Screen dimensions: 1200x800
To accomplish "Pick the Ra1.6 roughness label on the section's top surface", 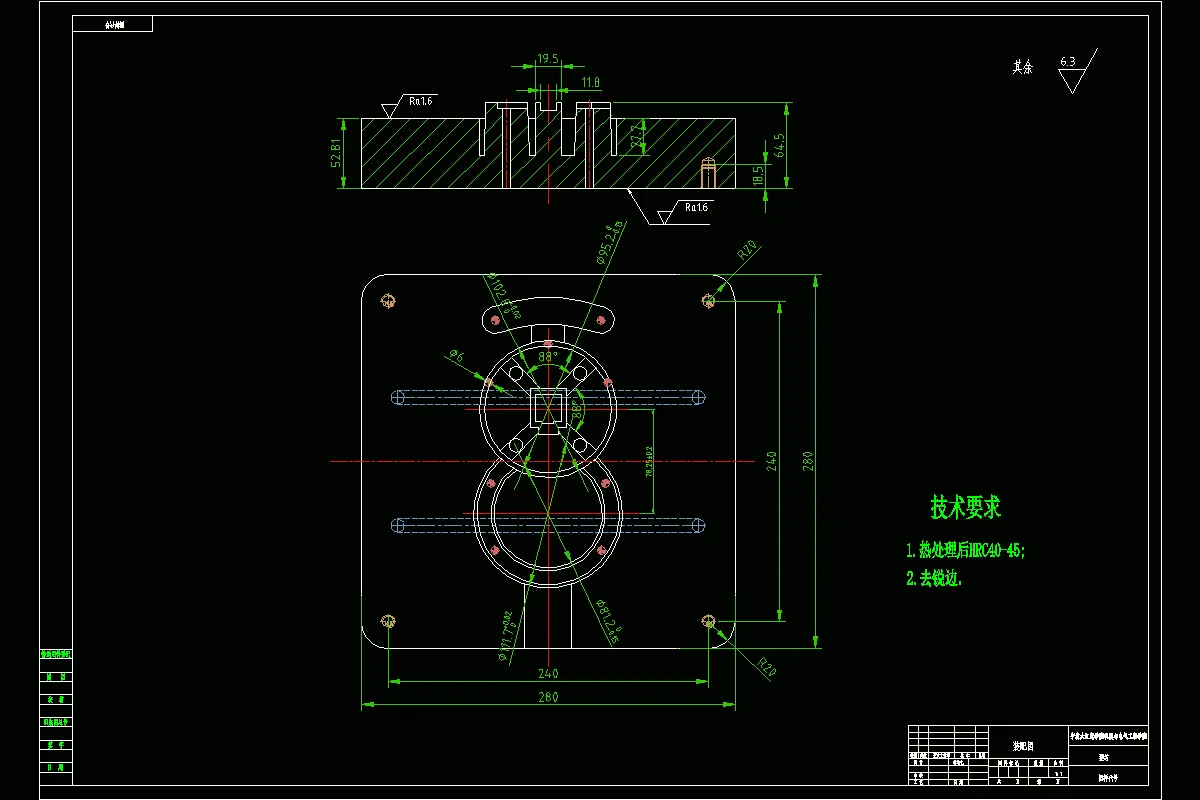I will 420,100.
